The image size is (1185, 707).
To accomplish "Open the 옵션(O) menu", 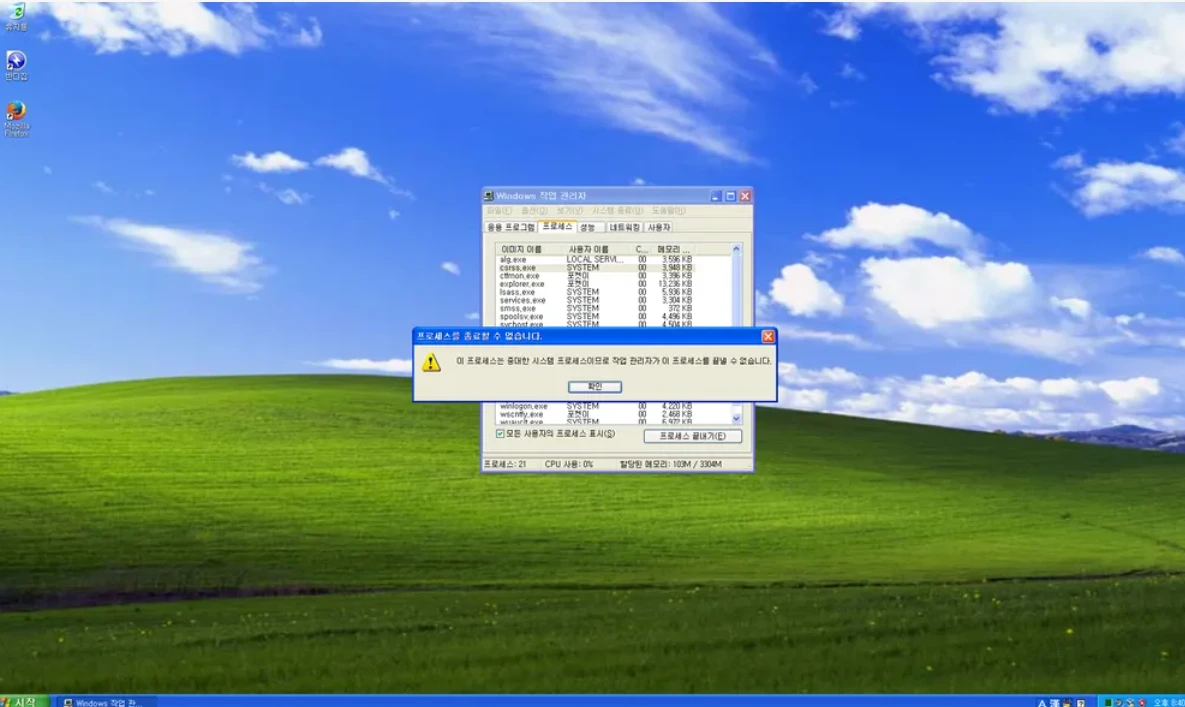I will [534, 211].
